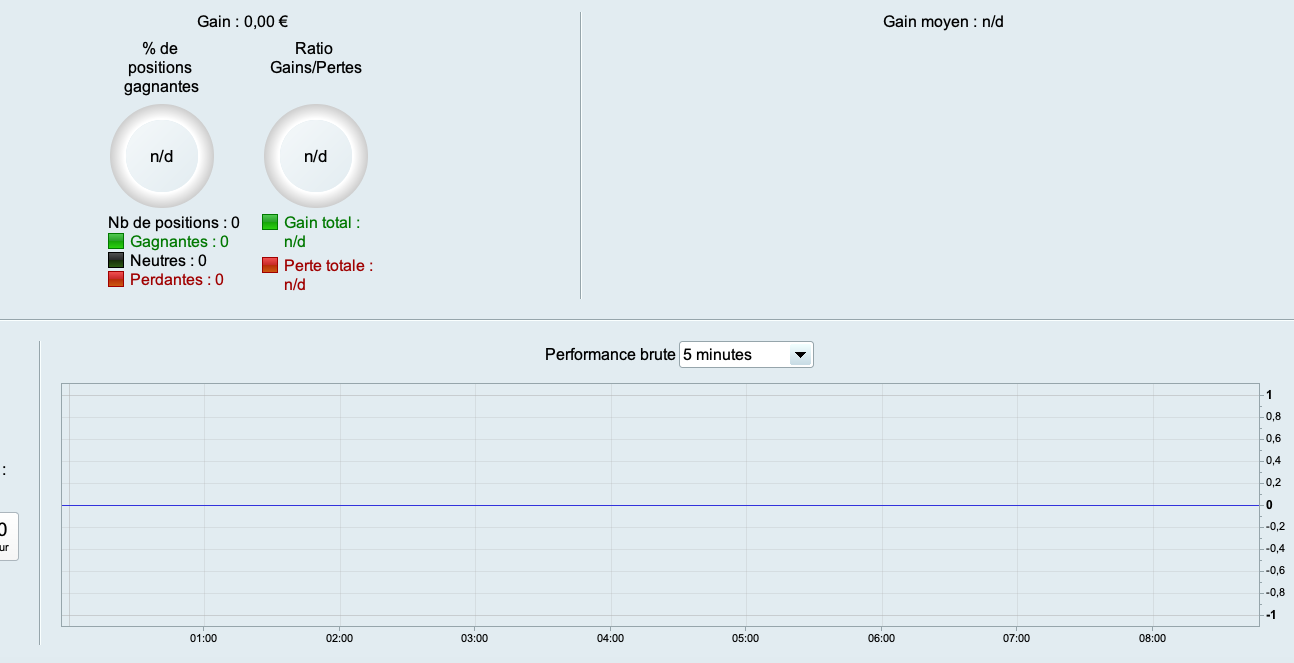Click the Ratio Gains/Pertes donut gauge

click(x=316, y=156)
